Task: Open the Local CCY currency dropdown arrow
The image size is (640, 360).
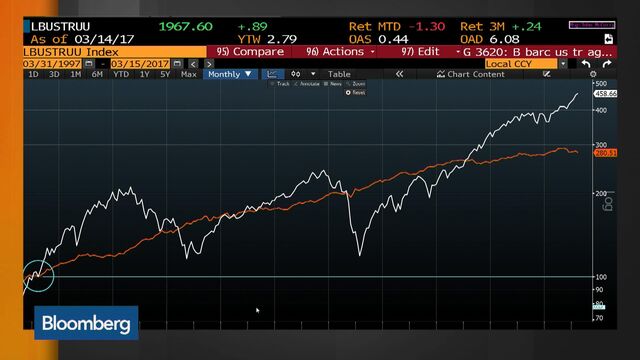Action: click(563, 64)
